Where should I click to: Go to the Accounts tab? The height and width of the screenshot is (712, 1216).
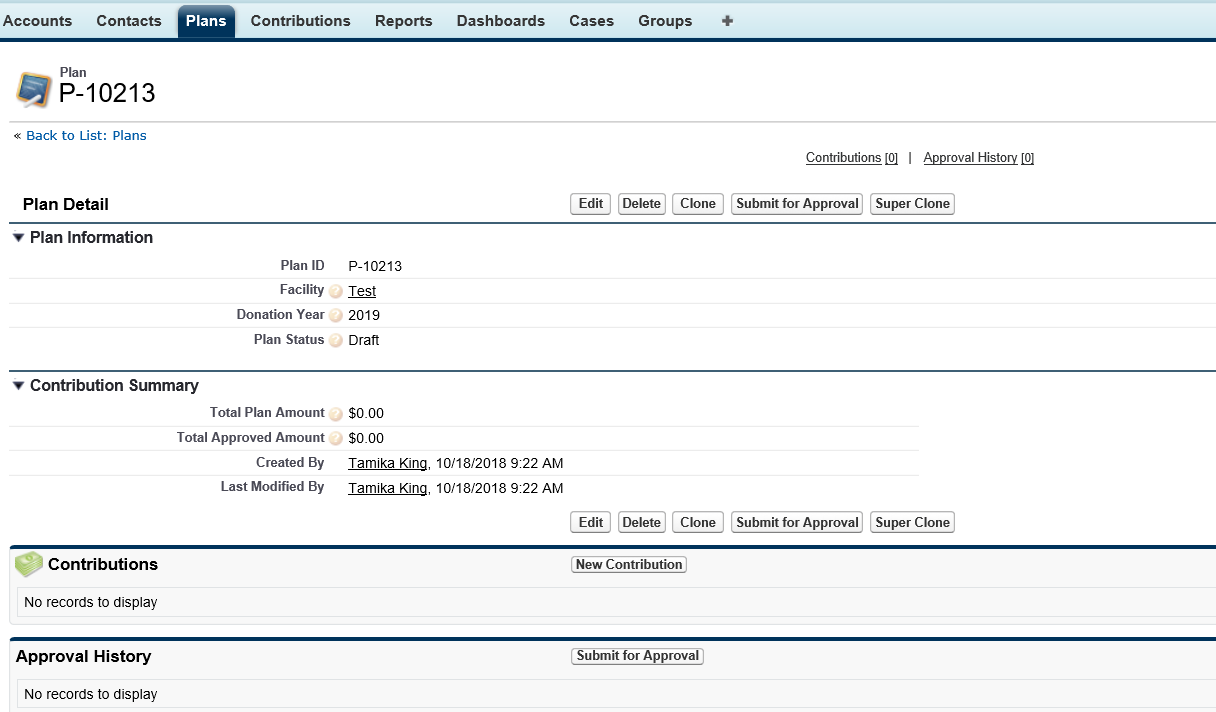click(38, 21)
